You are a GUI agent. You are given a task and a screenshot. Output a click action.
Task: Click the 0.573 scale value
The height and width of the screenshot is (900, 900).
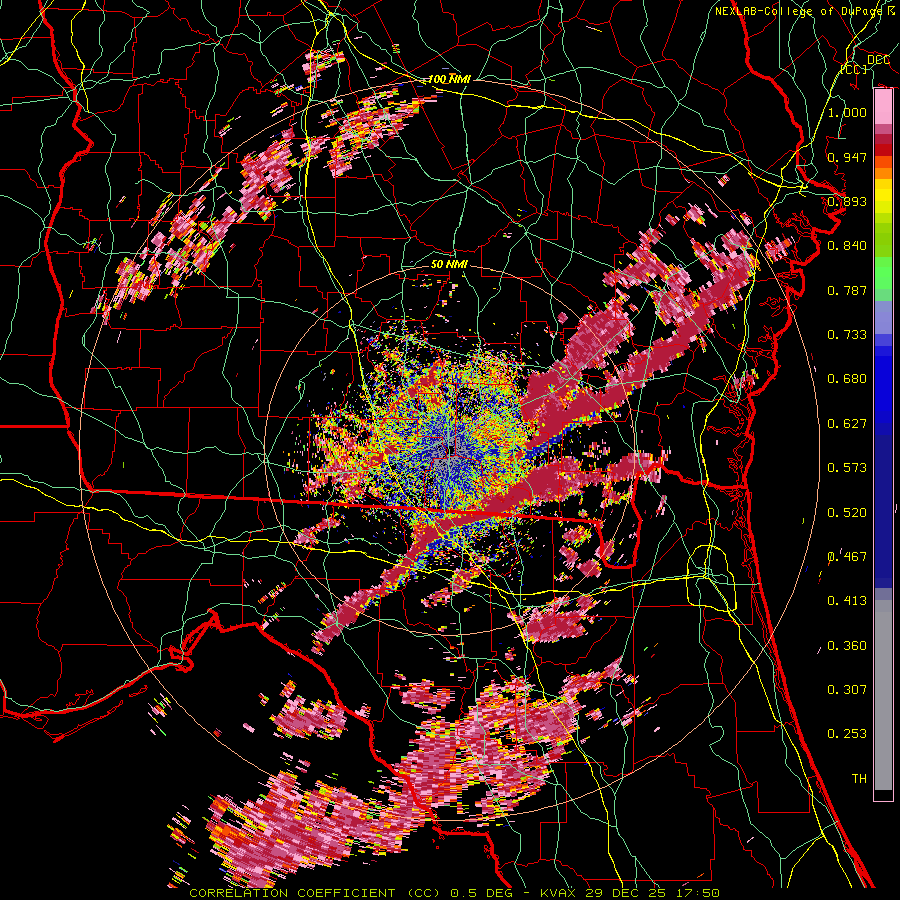pos(847,468)
